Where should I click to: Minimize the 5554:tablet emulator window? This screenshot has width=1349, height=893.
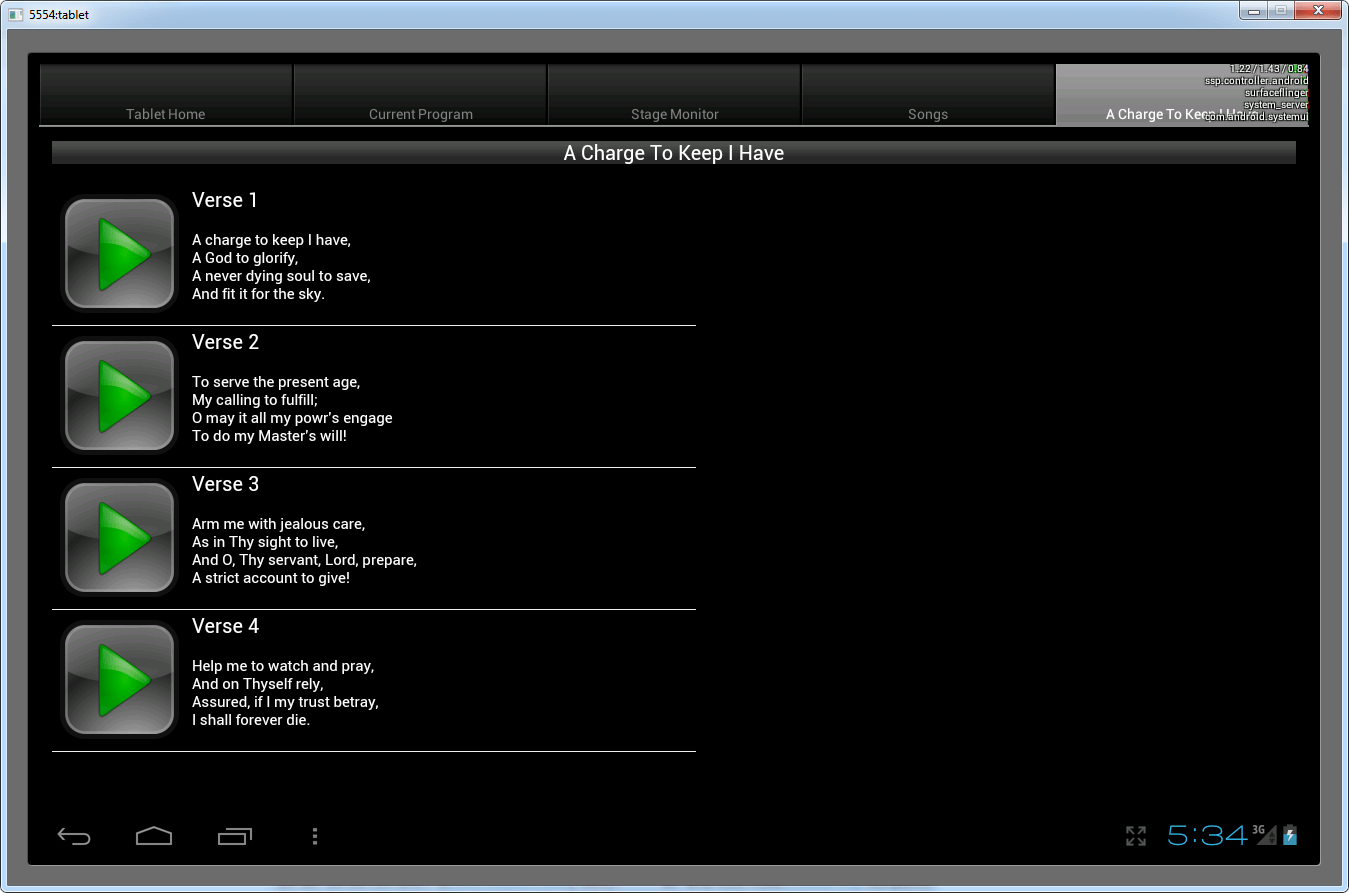point(1254,11)
